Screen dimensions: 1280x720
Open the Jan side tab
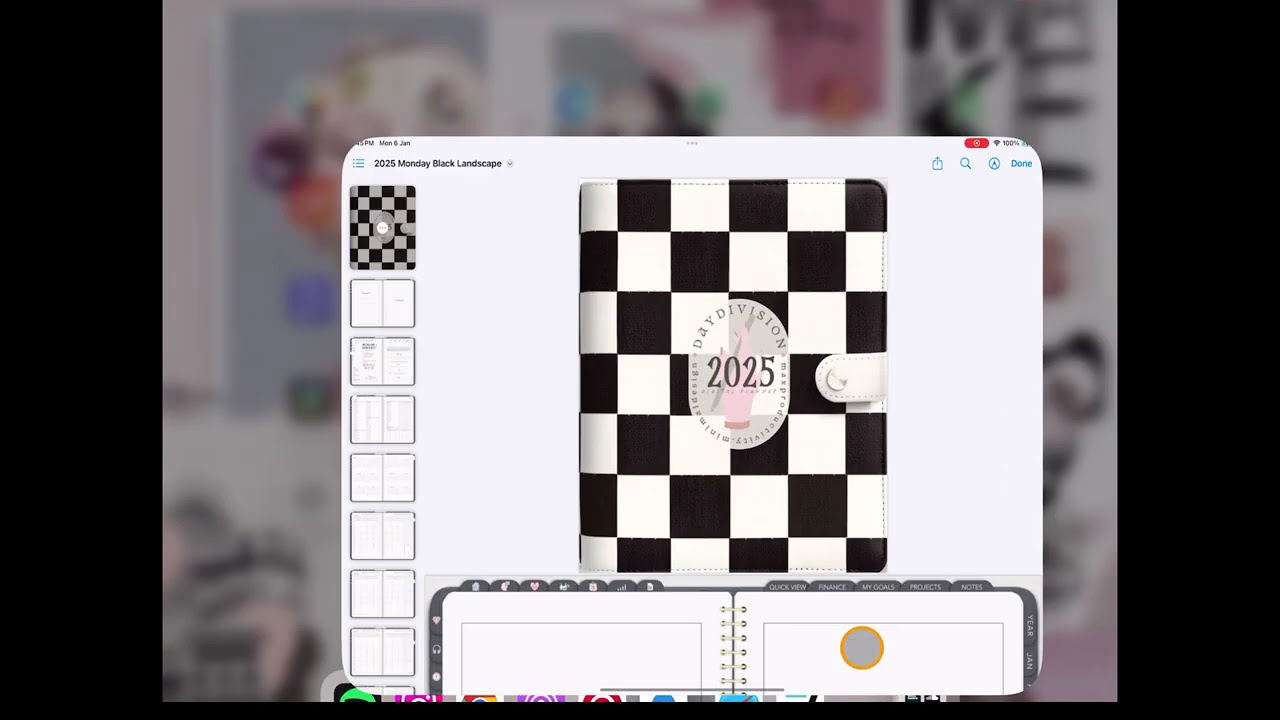1030,661
